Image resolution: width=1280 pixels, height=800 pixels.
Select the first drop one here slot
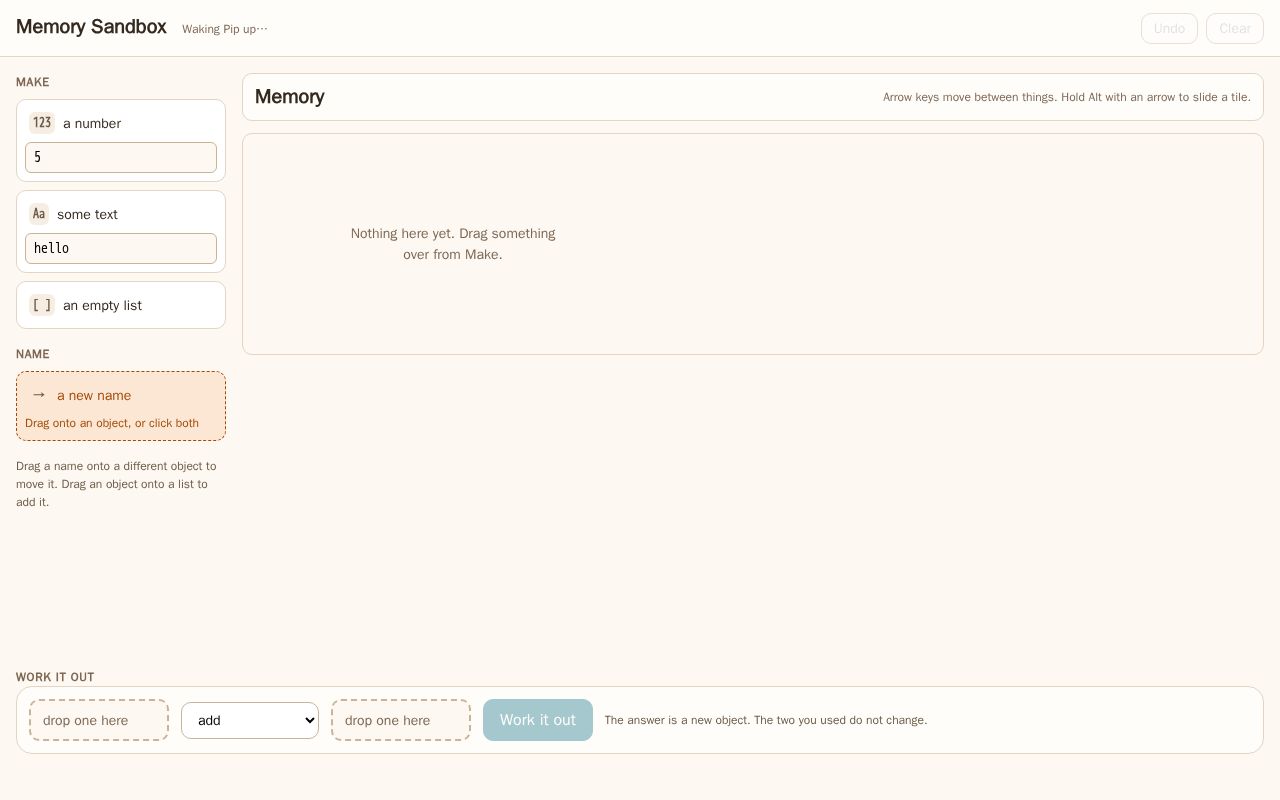click(x=99, y=720)
